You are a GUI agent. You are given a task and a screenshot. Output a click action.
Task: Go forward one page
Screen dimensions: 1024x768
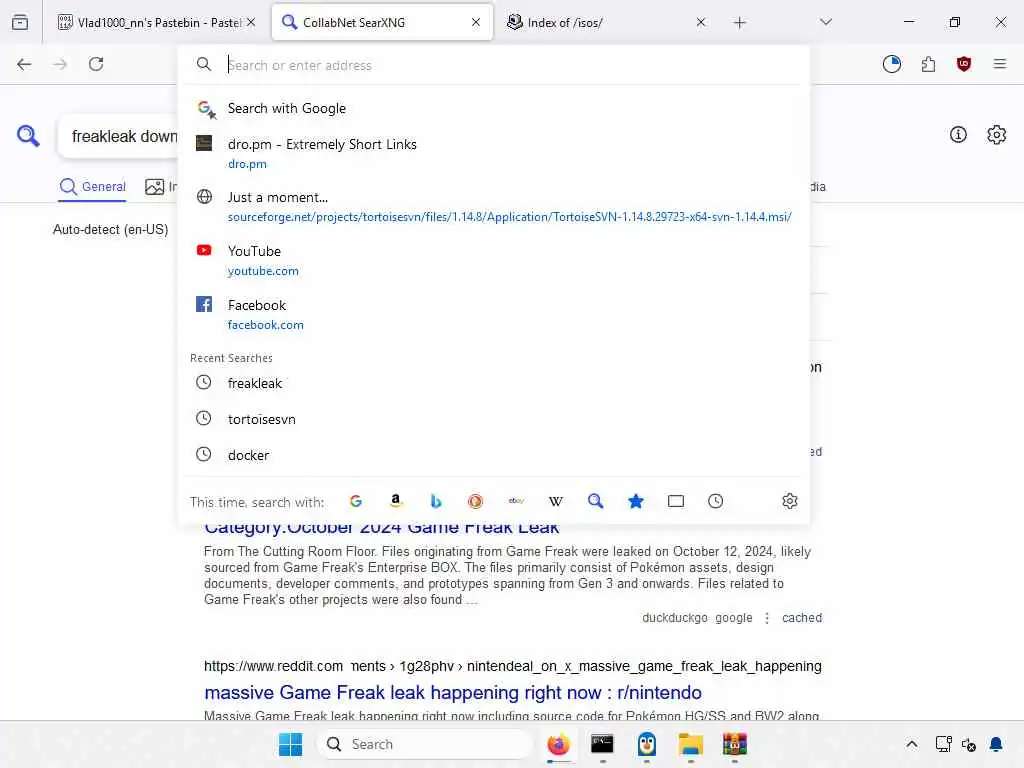point(60,64)
